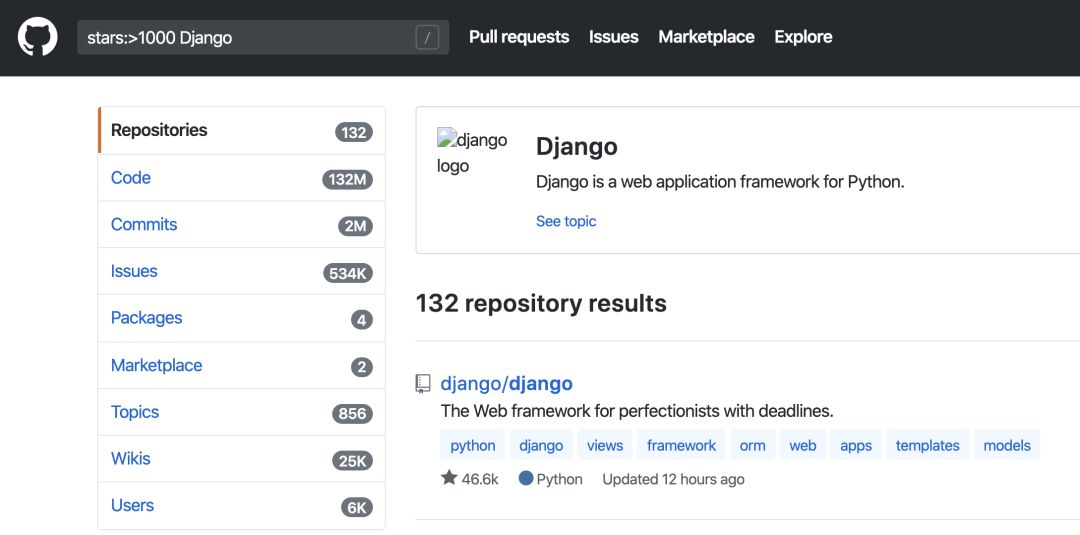This screenshot has height=535, width=1080.
Task: Click the python topic tag
Action: point(472,445)
